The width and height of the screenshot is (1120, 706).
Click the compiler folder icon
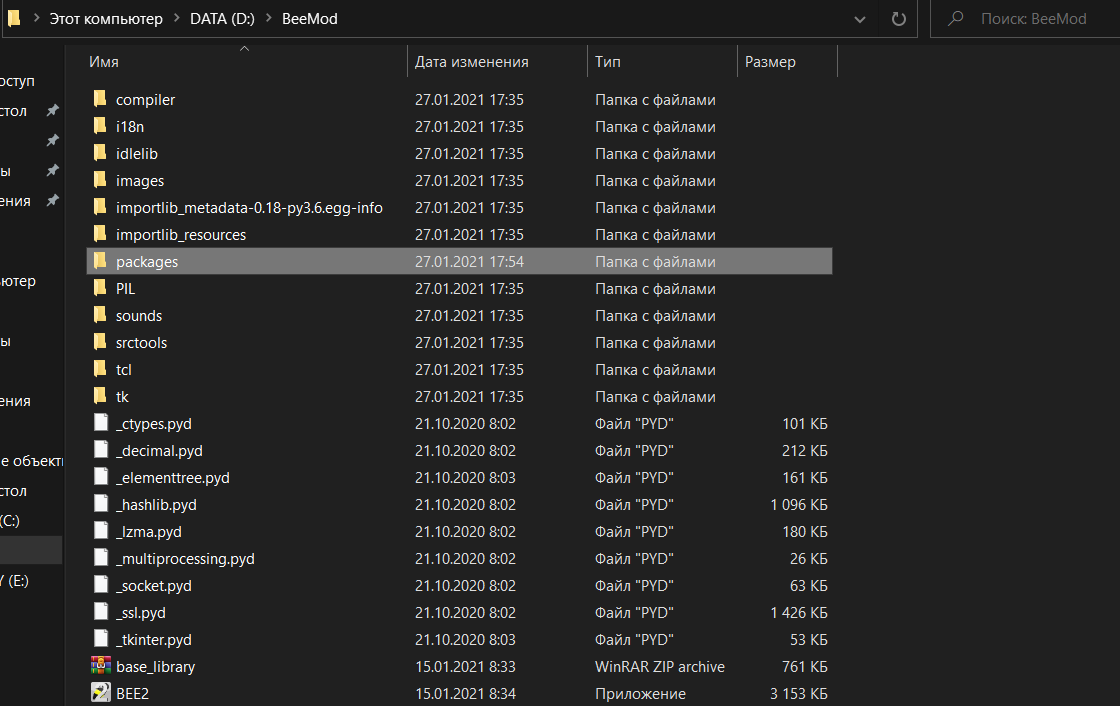point(100,99)
